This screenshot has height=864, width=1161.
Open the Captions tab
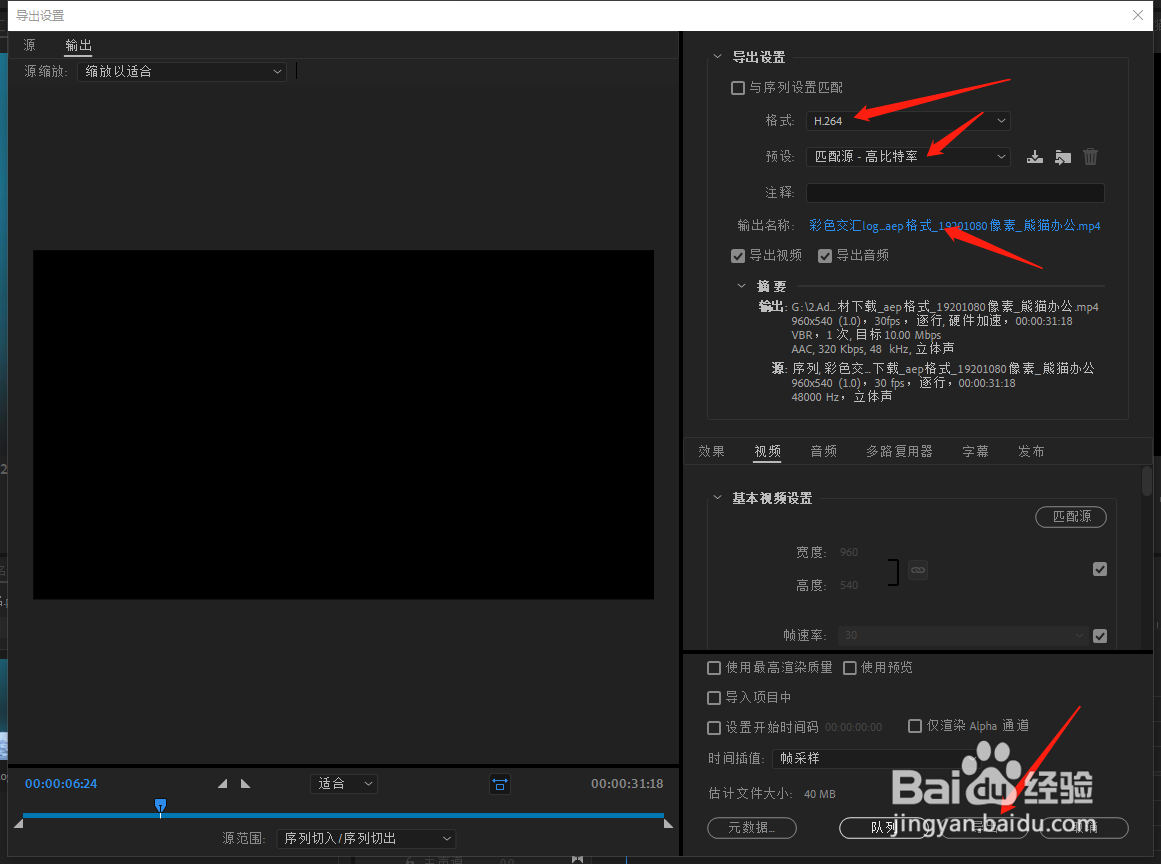click(975, 452)
